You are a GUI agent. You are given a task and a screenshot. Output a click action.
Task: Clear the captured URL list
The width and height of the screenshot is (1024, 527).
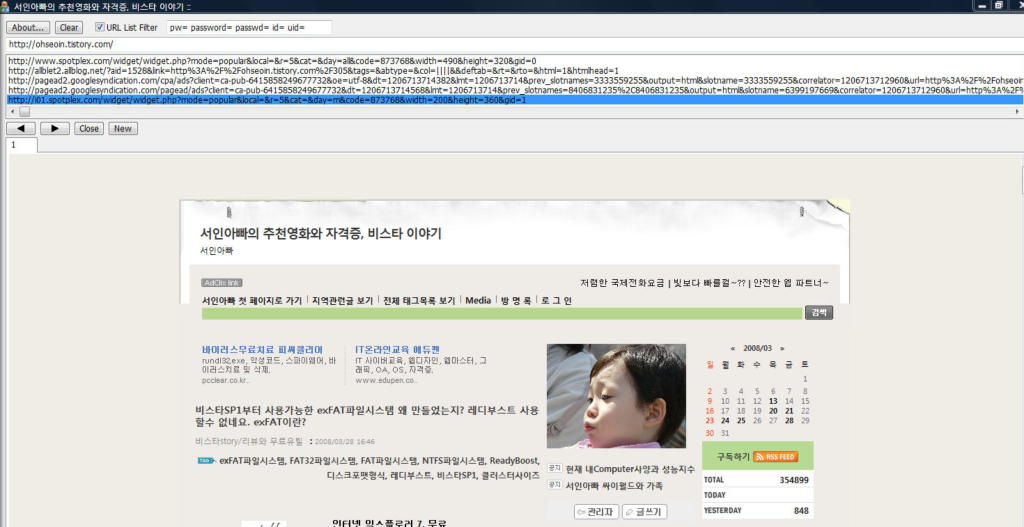[x=69, y=27]
